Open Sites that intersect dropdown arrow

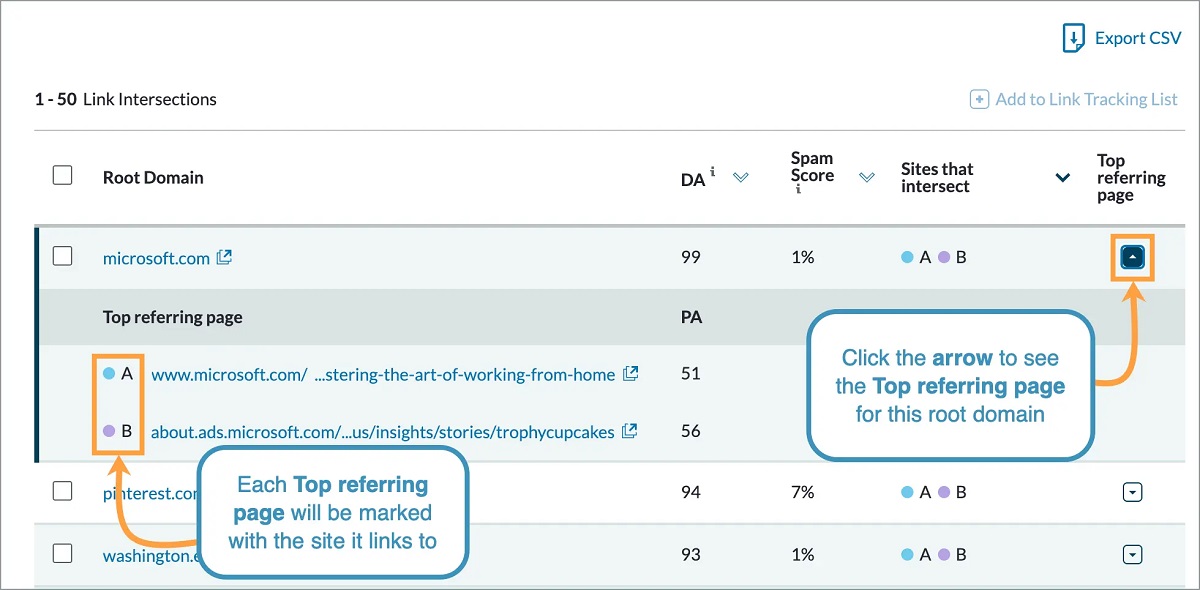[1063, 178]
